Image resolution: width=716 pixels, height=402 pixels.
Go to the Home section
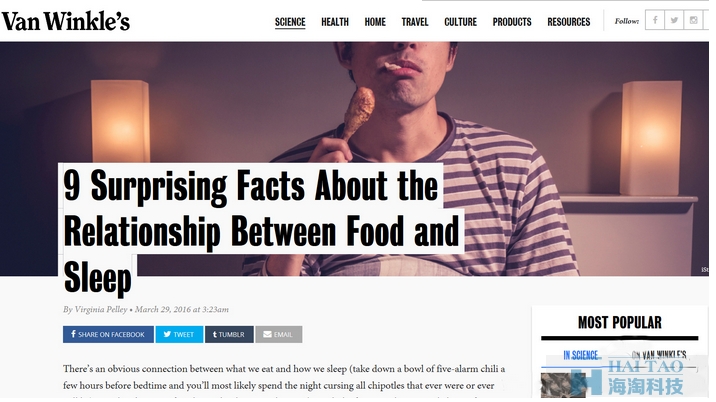(x=375, y=22)
